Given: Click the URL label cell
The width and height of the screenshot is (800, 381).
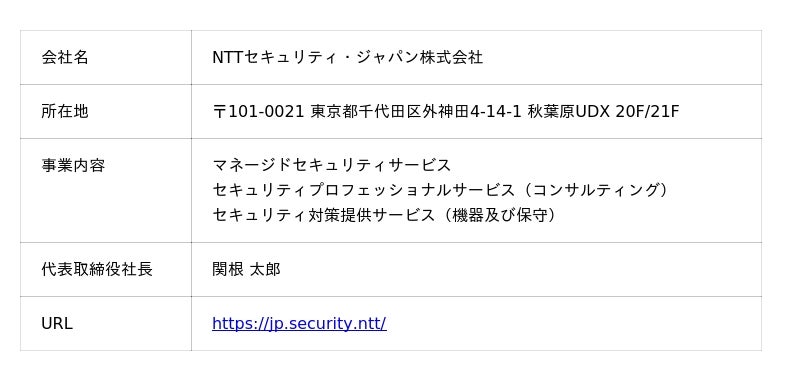Looking at the screenshot, I should coord(106,323).
